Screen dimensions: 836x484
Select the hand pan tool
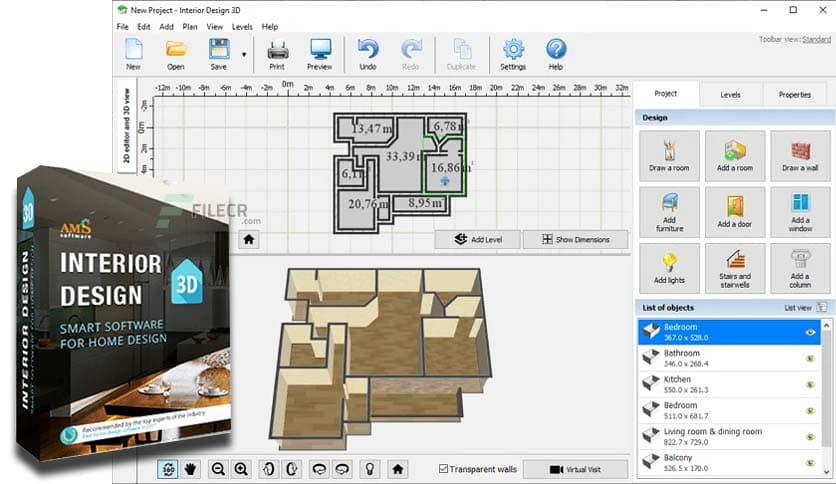[x=190, y=469]
